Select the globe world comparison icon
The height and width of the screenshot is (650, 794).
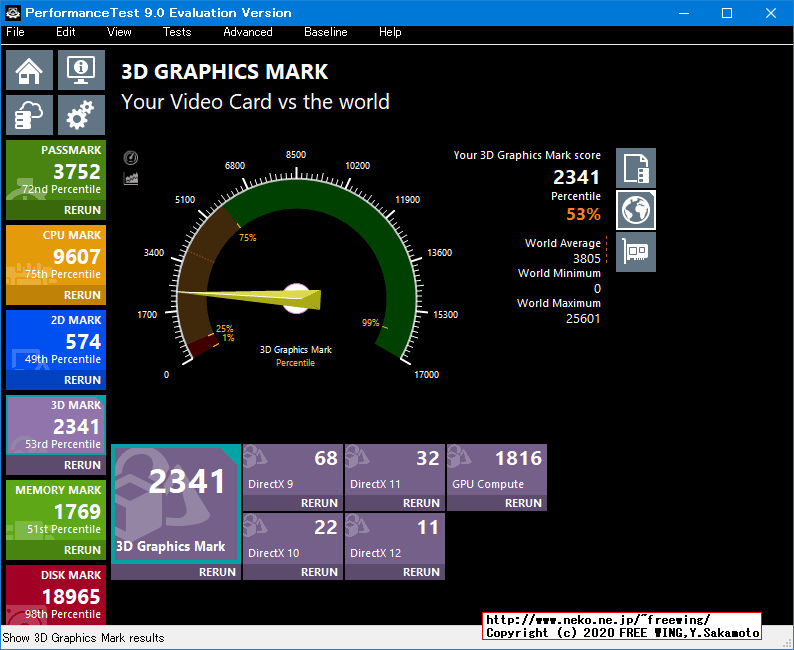(x=636, y=210)
